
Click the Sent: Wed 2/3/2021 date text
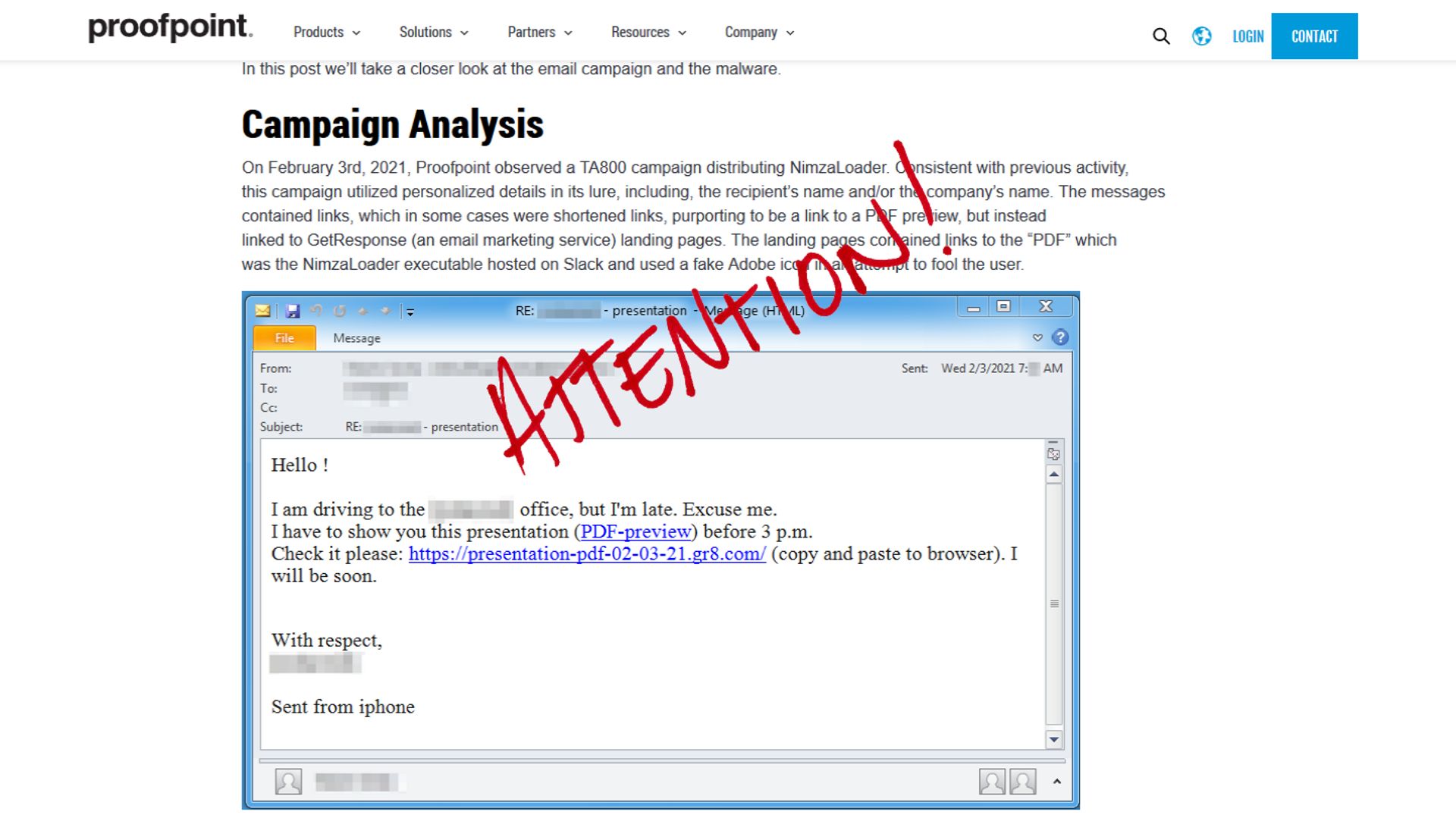[982, 368]
